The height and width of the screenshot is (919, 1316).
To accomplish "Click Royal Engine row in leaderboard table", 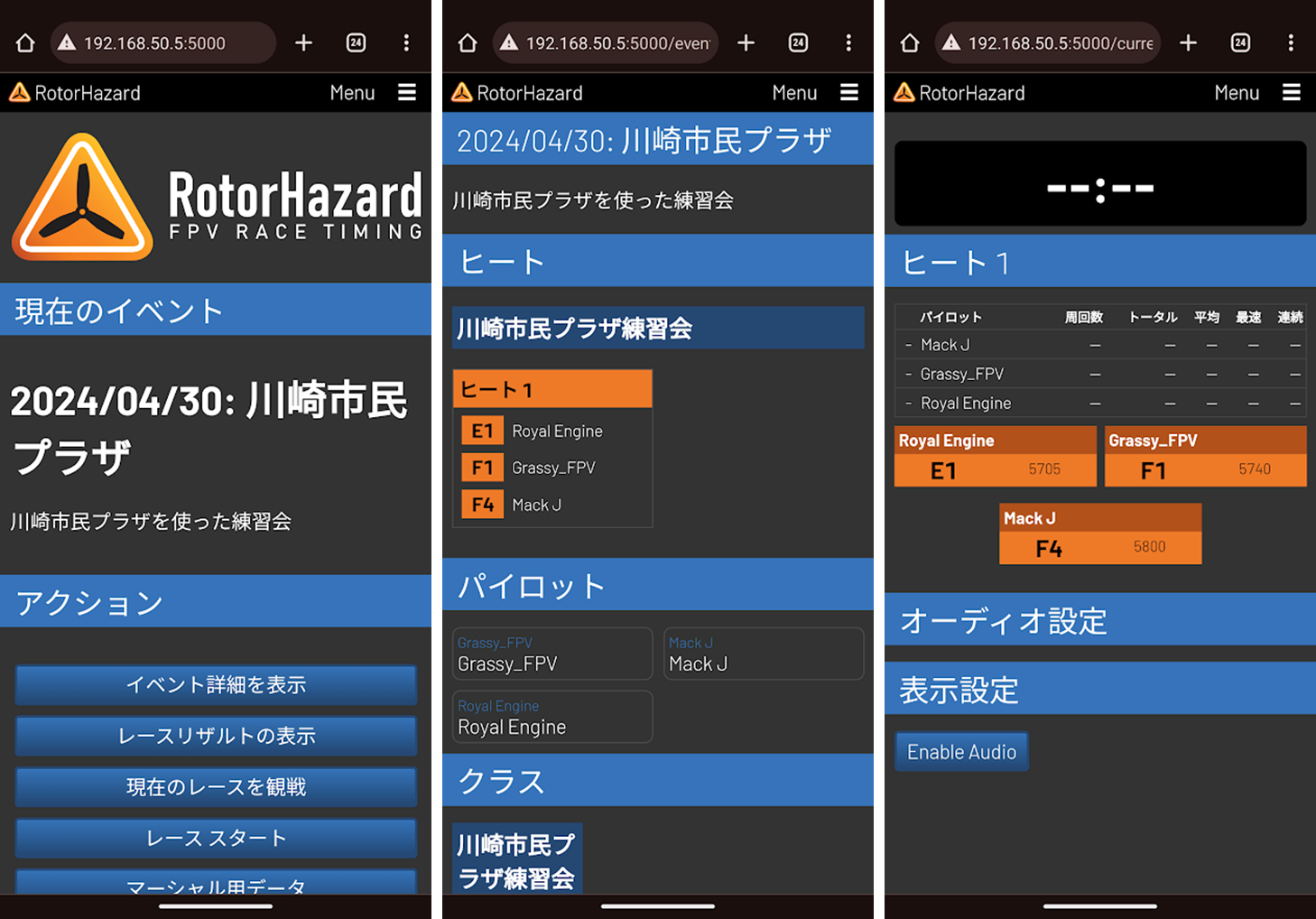I will 1100,403.
